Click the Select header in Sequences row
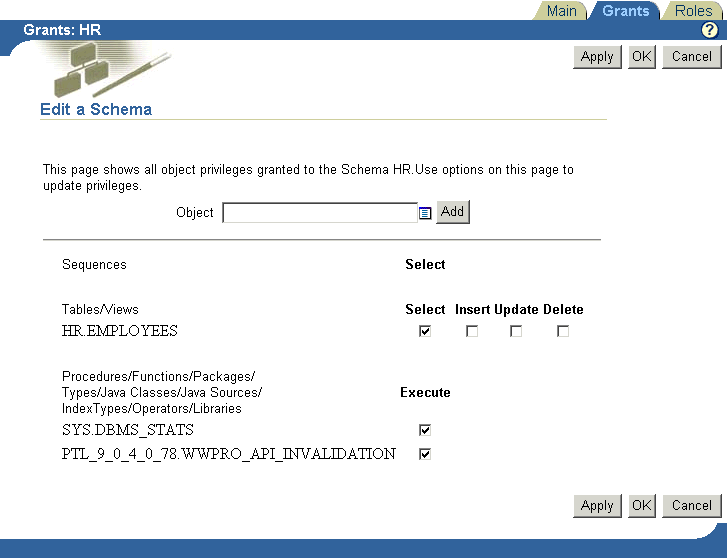The width and height of the screenshot is (727, 558). point(425,264)
